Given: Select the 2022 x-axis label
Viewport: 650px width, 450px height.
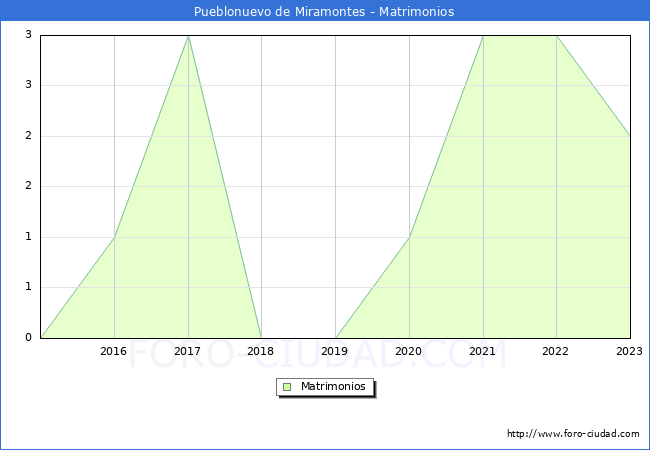Looking at the screenshot, I should pyautogui.click(x=555, y=351).
